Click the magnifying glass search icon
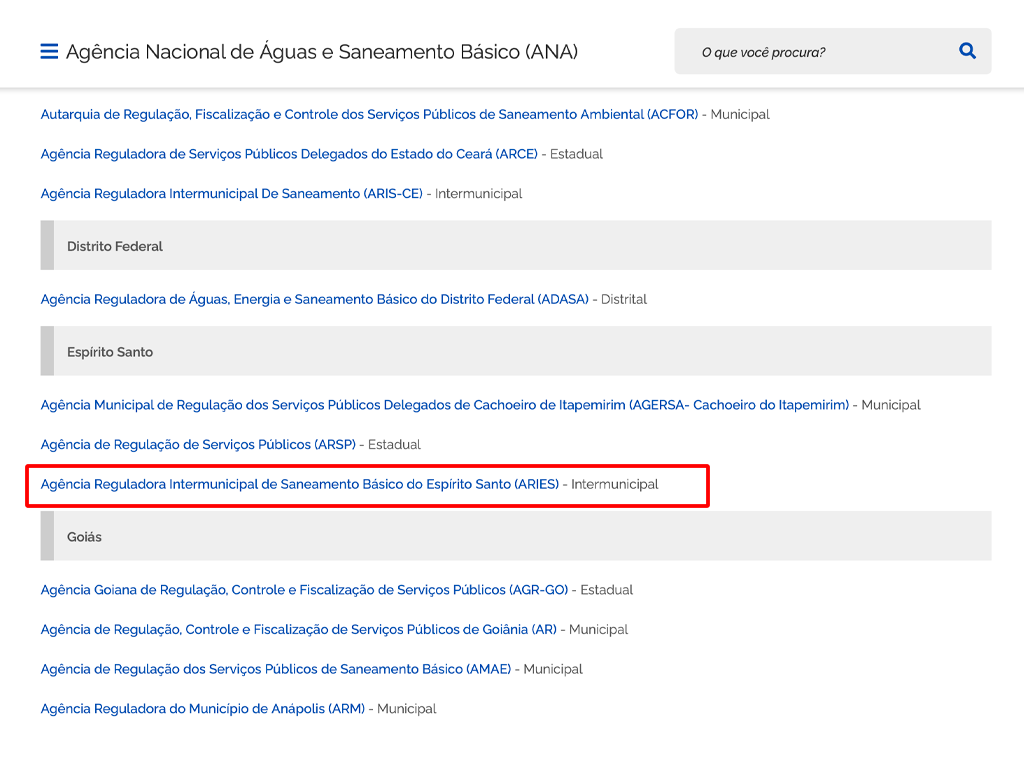This screenshot has width=1024, height=768. coord(967,51)
